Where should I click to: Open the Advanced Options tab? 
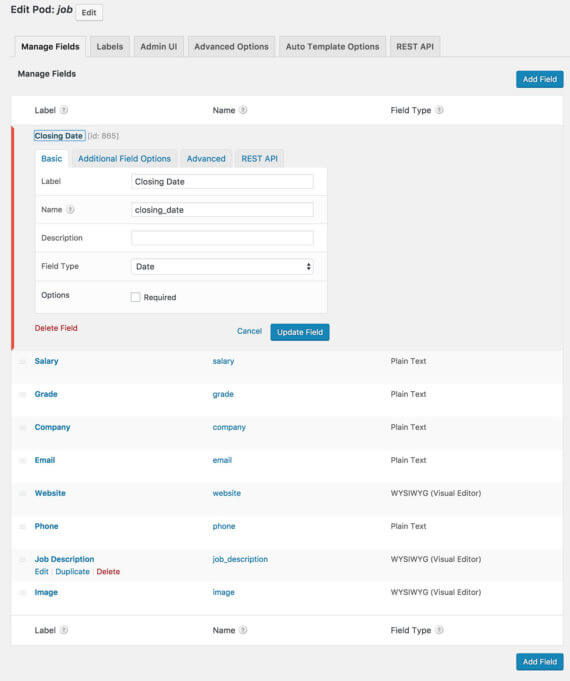coord(232,46)
